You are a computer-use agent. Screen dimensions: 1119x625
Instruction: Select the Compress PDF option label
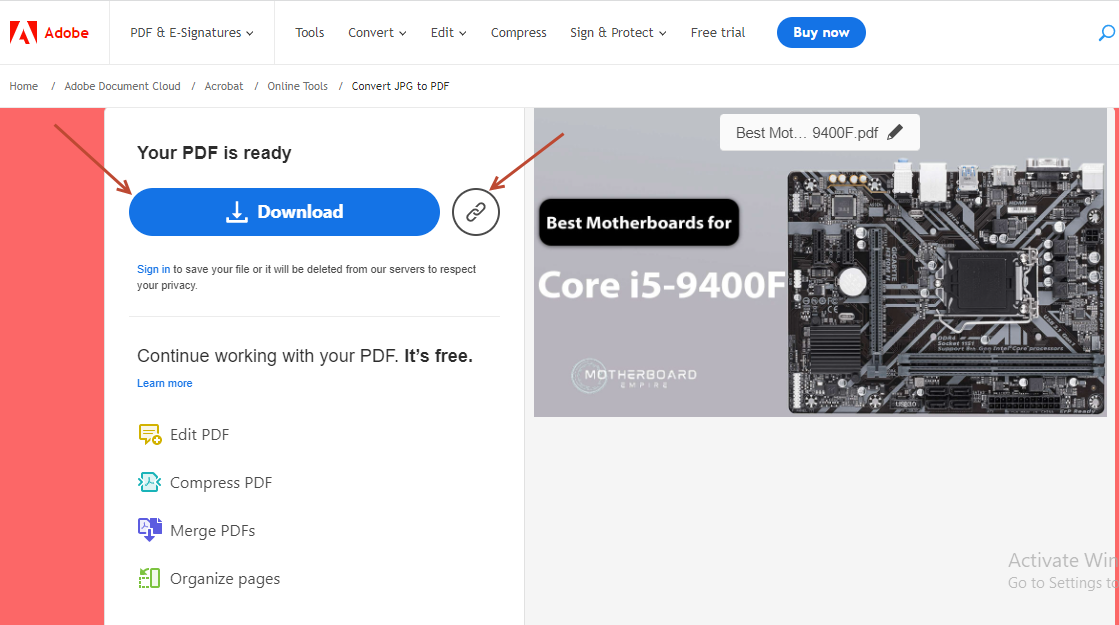[221, 483]
